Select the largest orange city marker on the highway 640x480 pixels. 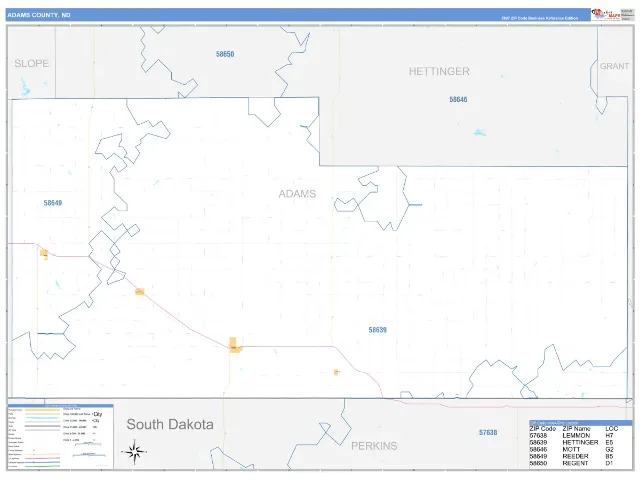235,345
